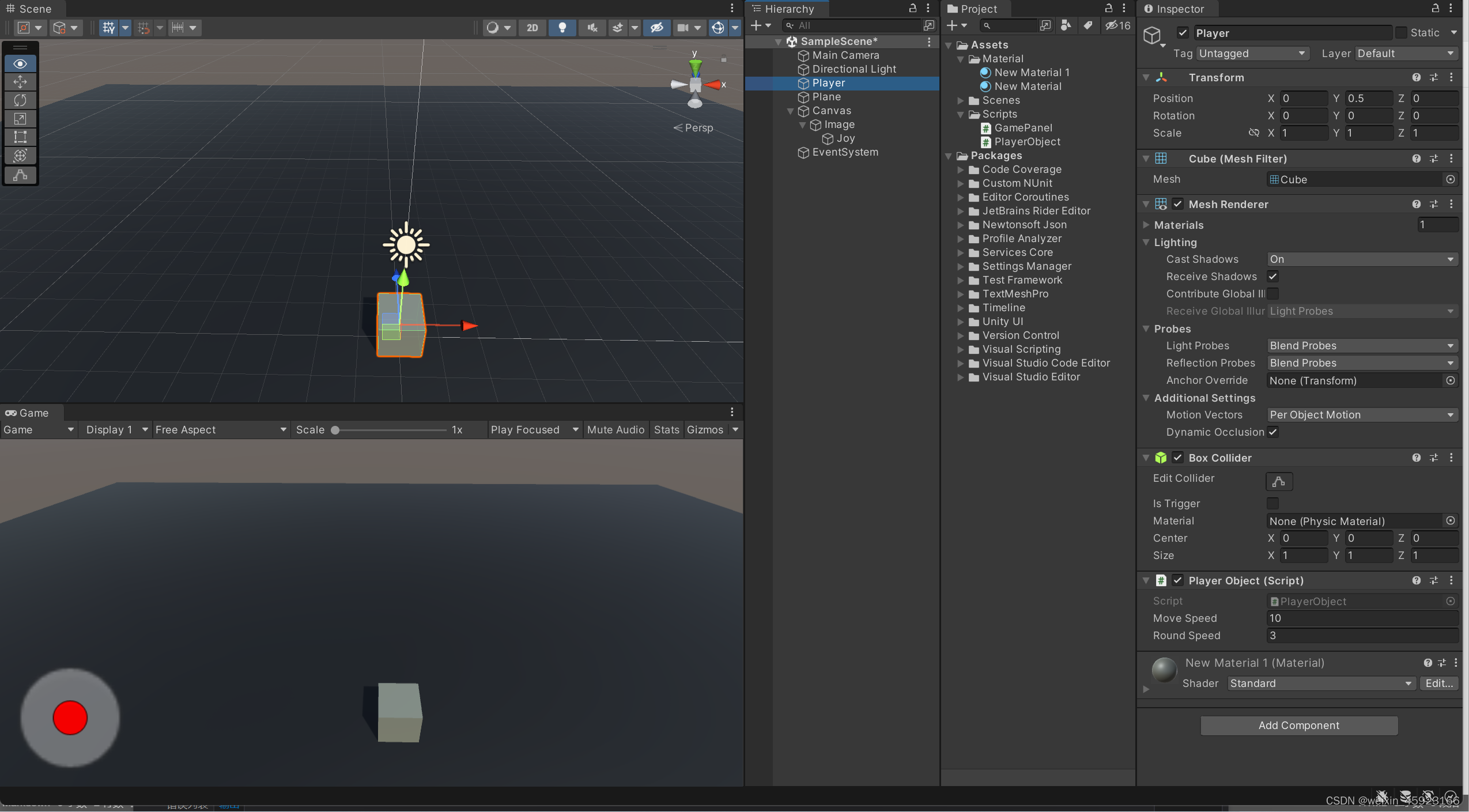Tick the Static checkbox for Player

1401,33
